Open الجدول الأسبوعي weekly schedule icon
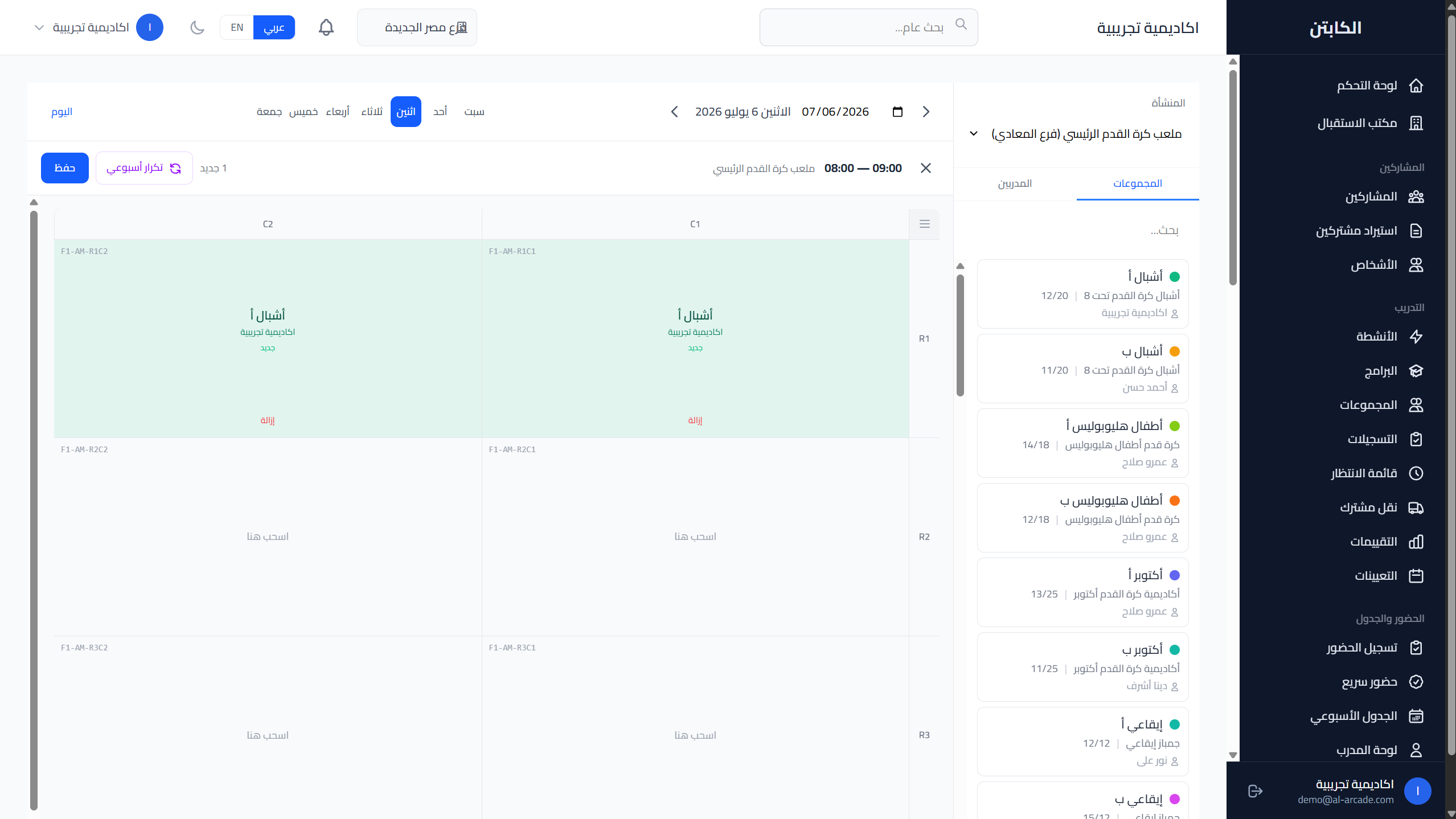The image size is (1456, 819). tap(1416, 716)
